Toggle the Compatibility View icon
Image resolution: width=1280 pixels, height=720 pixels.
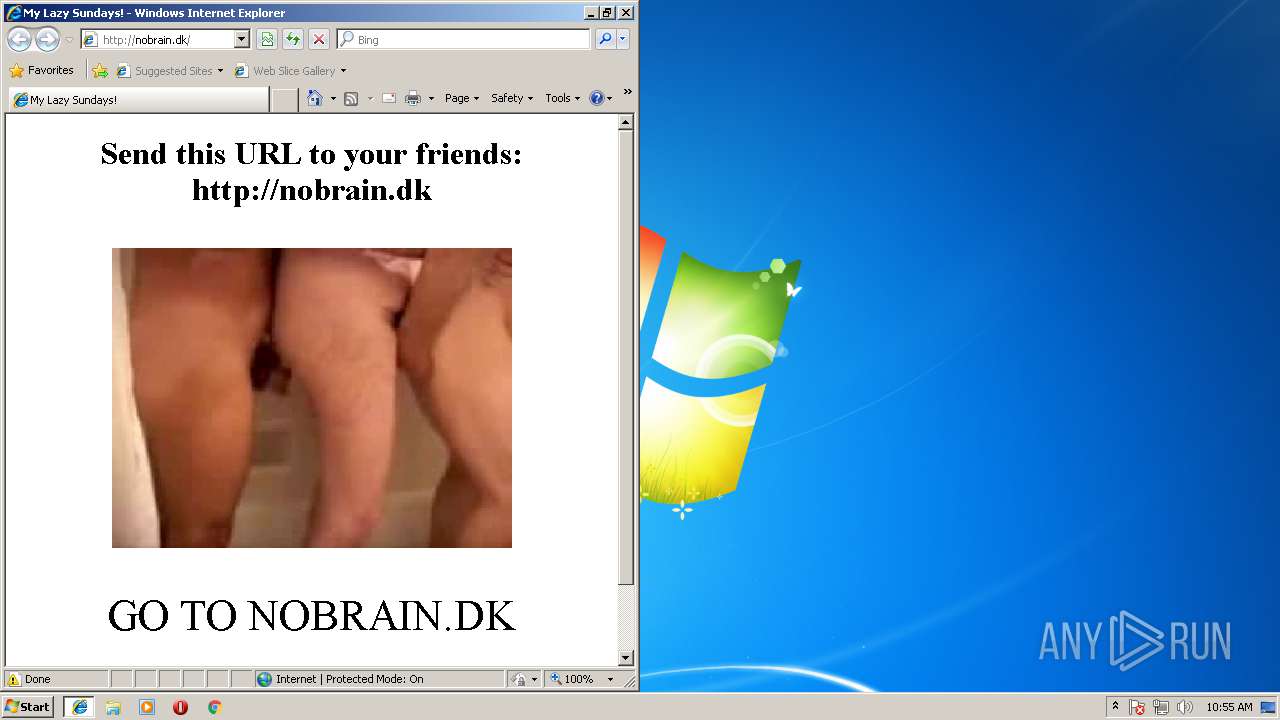[x=267, y=39]
